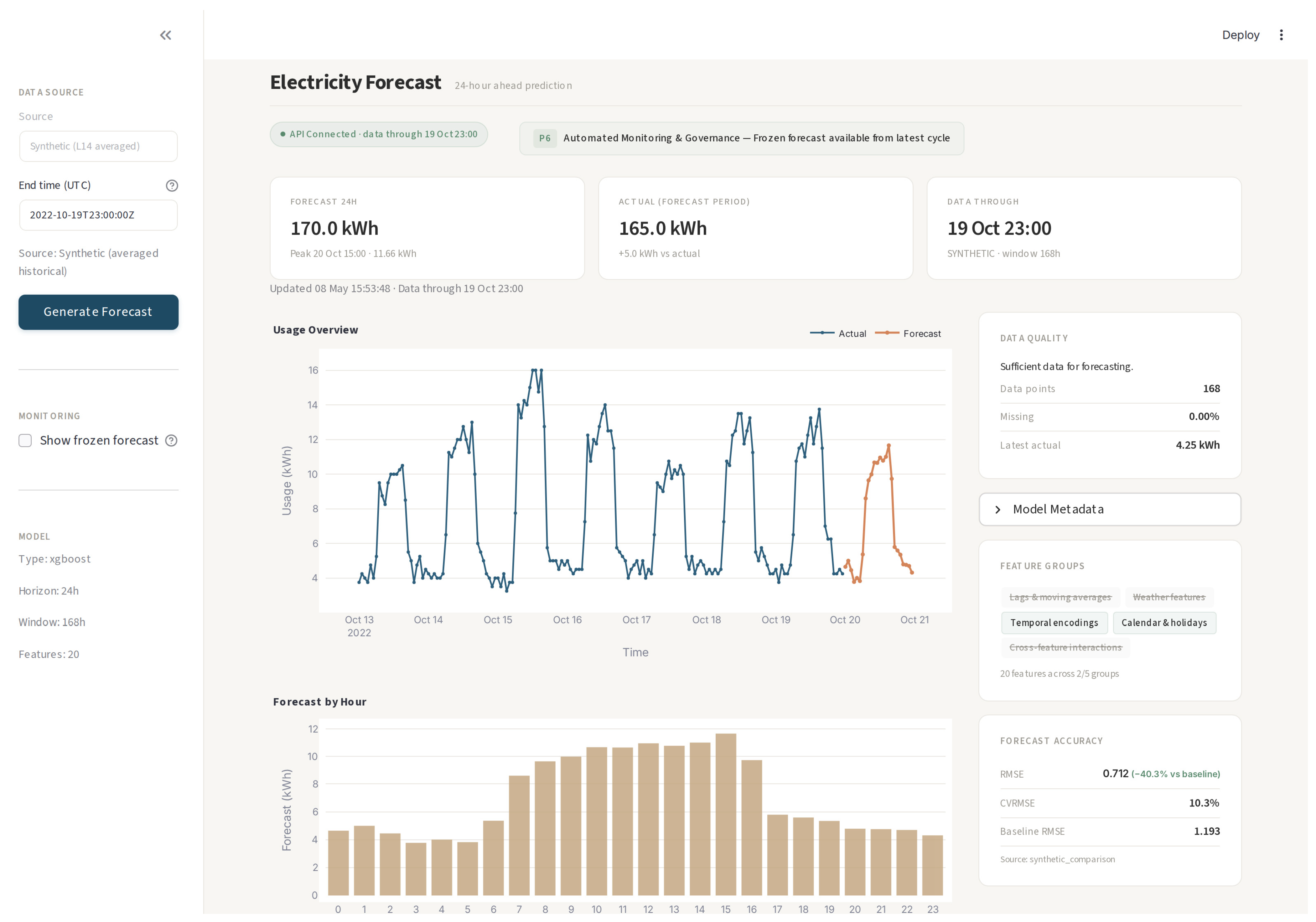Image resolution: width=1316 pixels, height=922 pixels.
Task: Click the Generate Forecast button
Action: [99, 312]
